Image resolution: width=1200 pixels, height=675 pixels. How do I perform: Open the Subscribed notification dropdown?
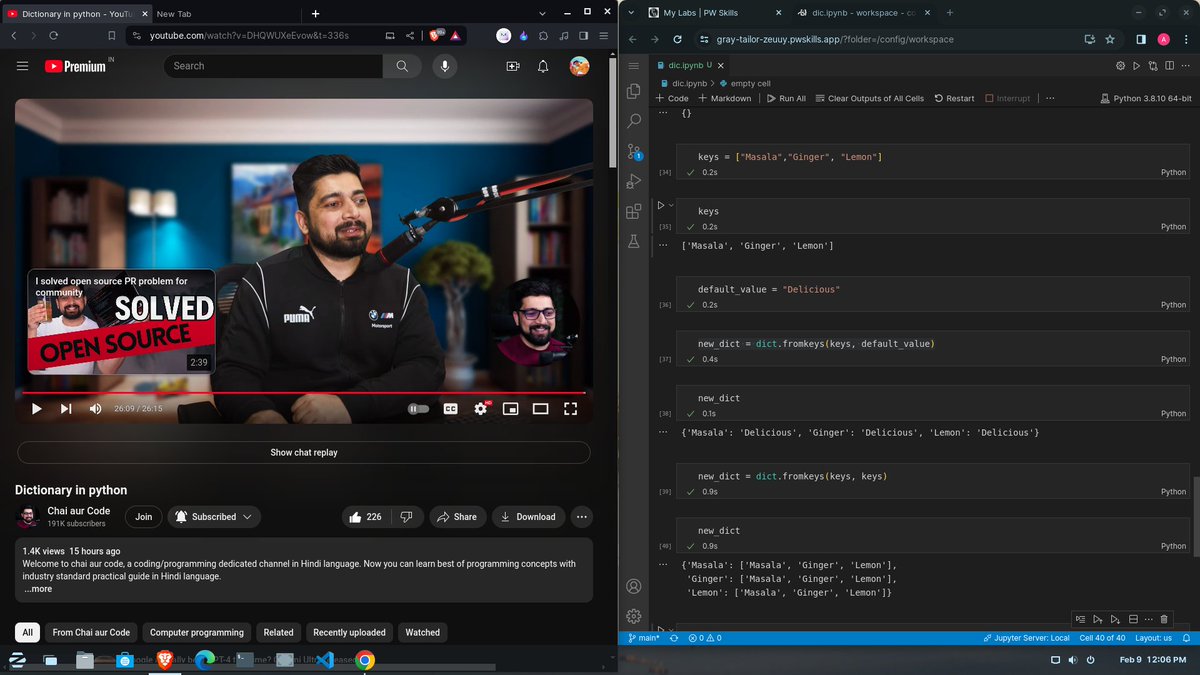(x=212, y=517)
